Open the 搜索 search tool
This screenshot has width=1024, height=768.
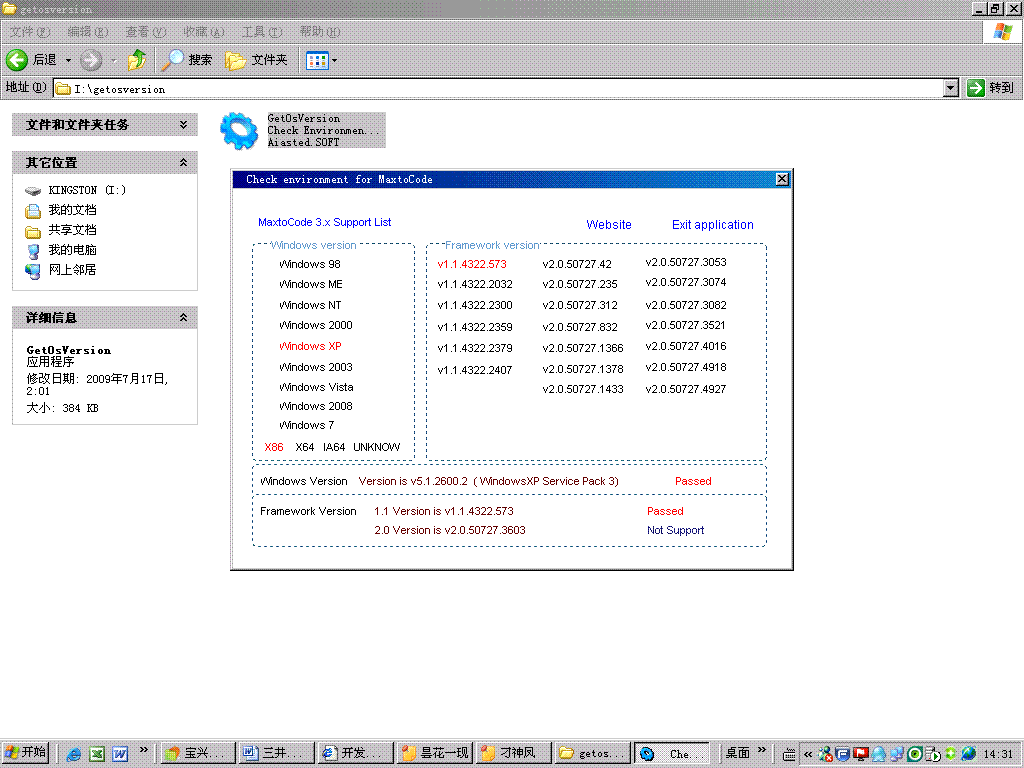point(187,60)
